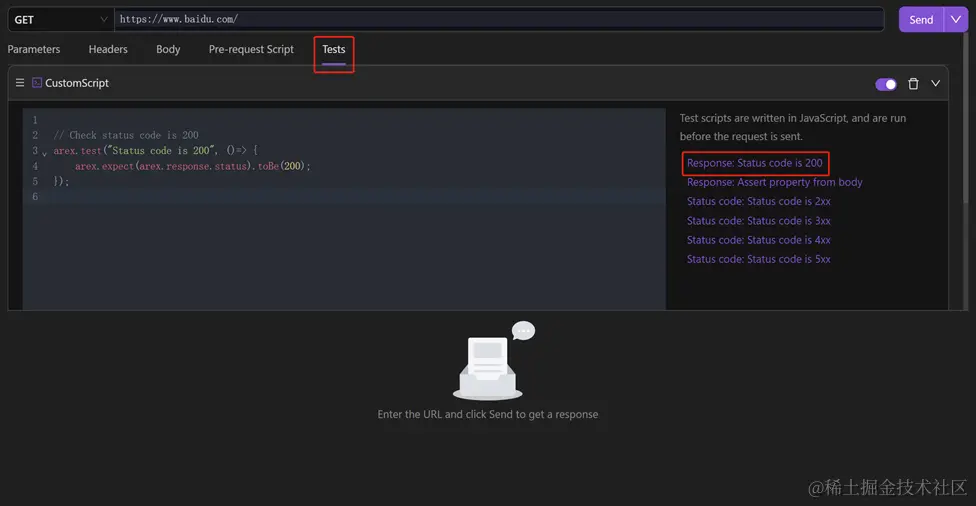Insert snippet Status code is 5xx
976x506 pixels.
[x=758, y=259]
